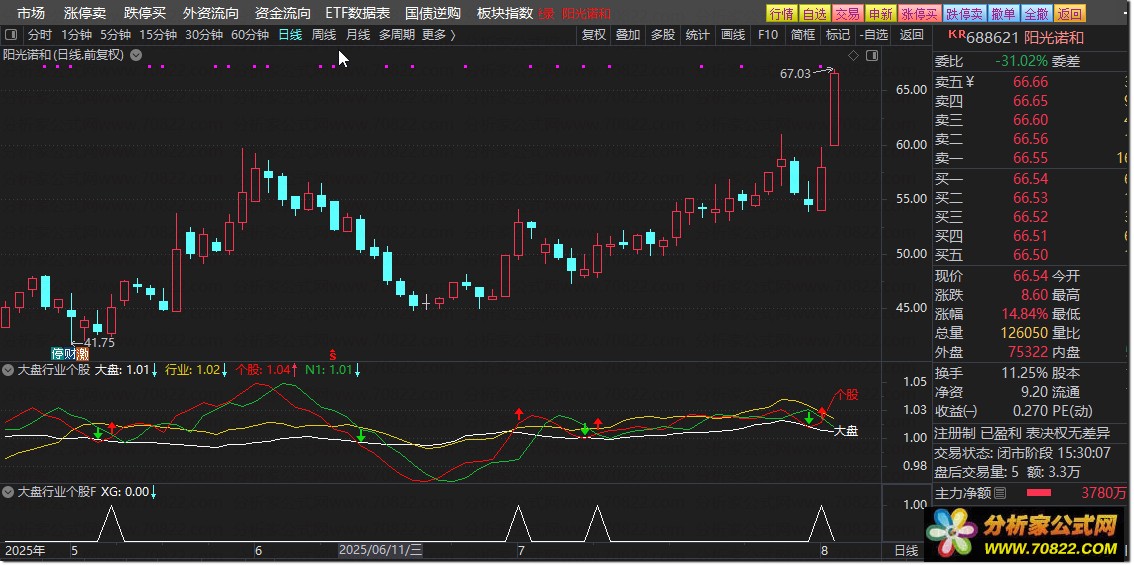Image resolution: width=1134 pixels, height=565 pixels.
Task: Click the blue 全撤 button
Action: 1036,14
